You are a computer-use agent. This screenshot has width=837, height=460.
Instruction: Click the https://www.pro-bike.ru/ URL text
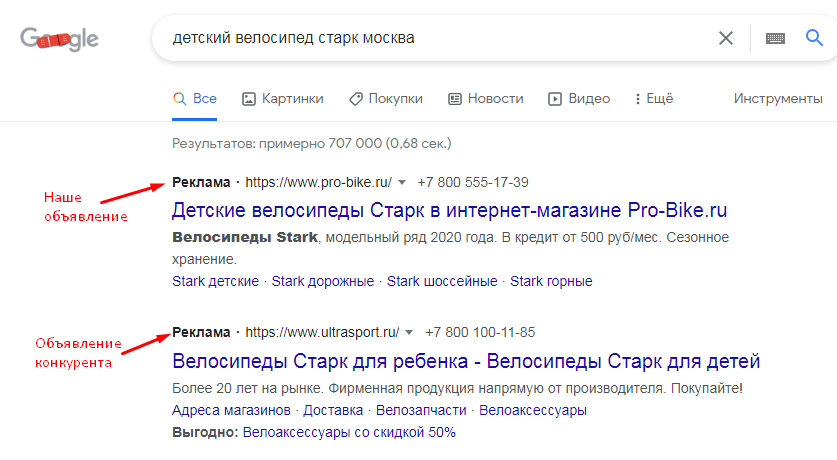pyautogui.click(x=319, y=183)
